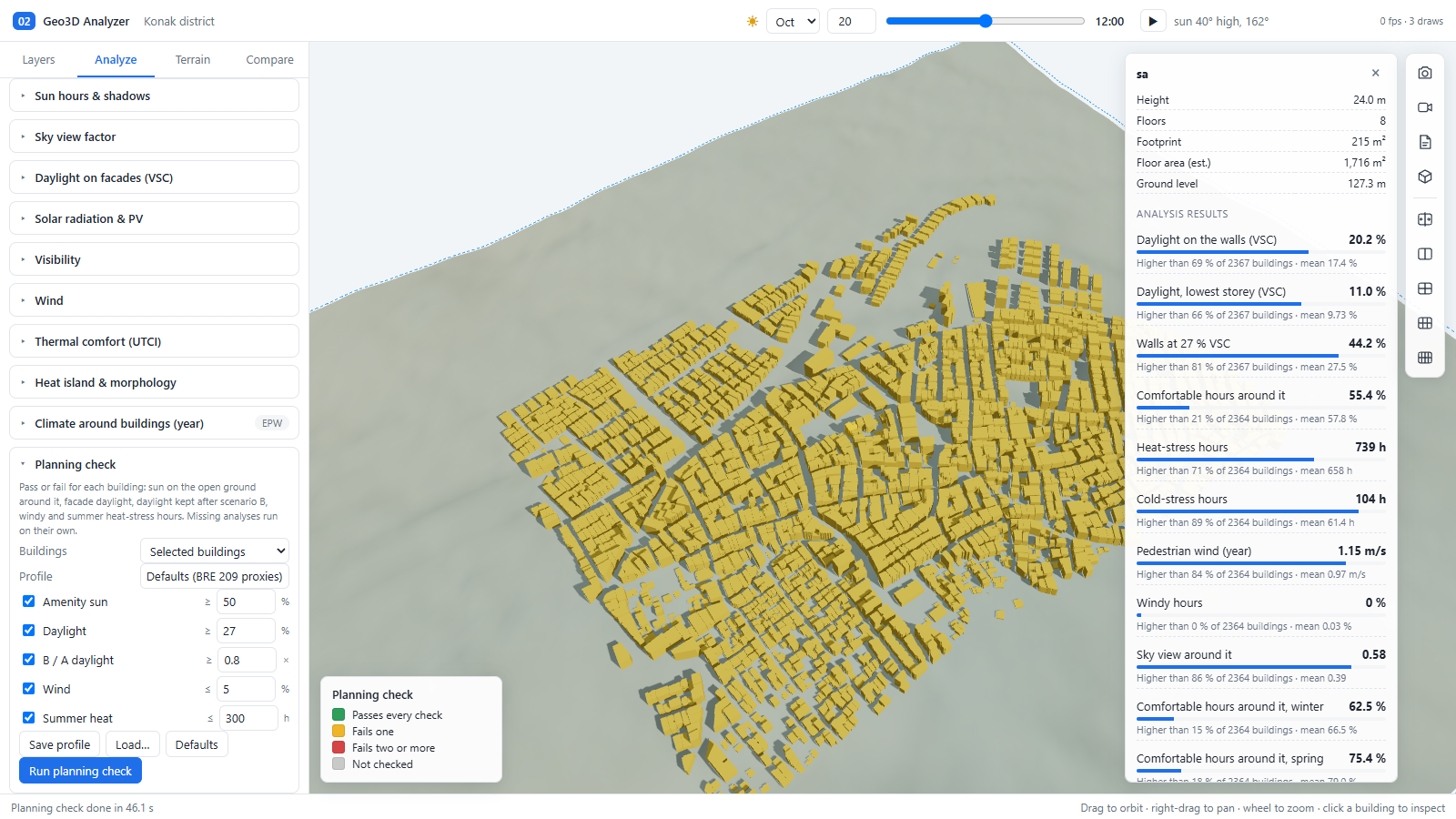Select the Analyze tab

click(x=116, y=60)
